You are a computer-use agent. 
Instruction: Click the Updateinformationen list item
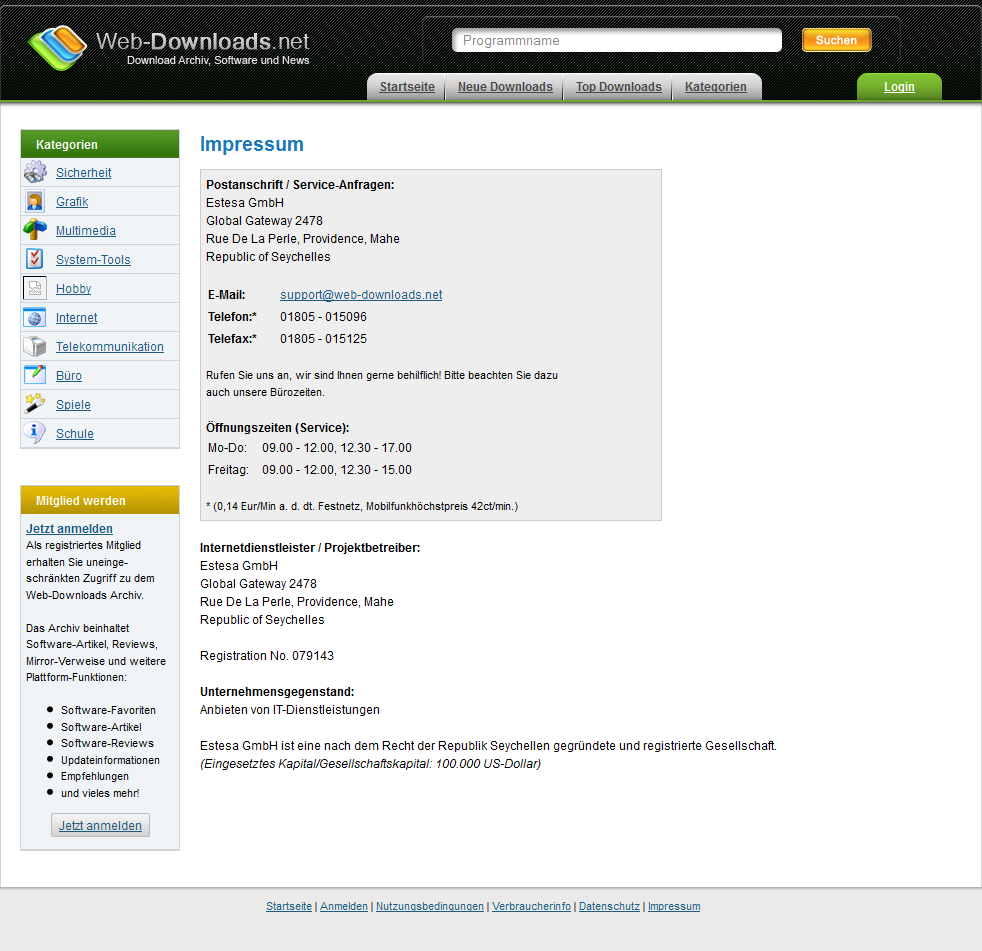coord(110,760)
